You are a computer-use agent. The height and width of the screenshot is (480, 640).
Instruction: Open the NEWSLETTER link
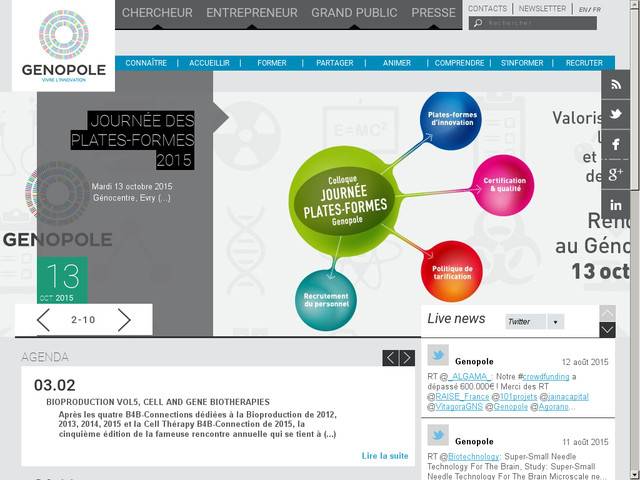pyautogui.click(x=542, y=9)
